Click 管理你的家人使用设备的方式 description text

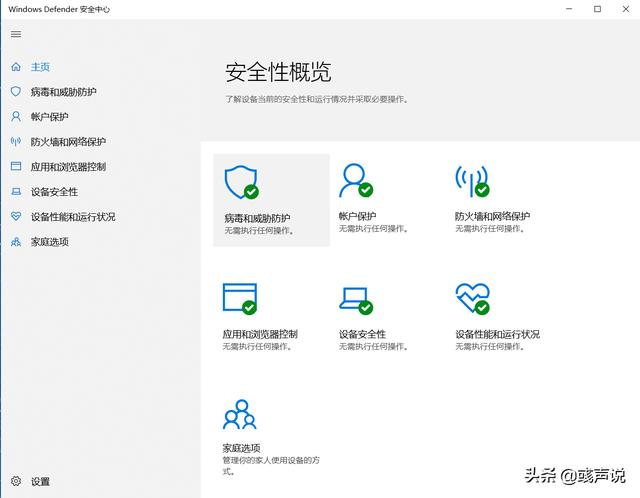tap(271, 466)
